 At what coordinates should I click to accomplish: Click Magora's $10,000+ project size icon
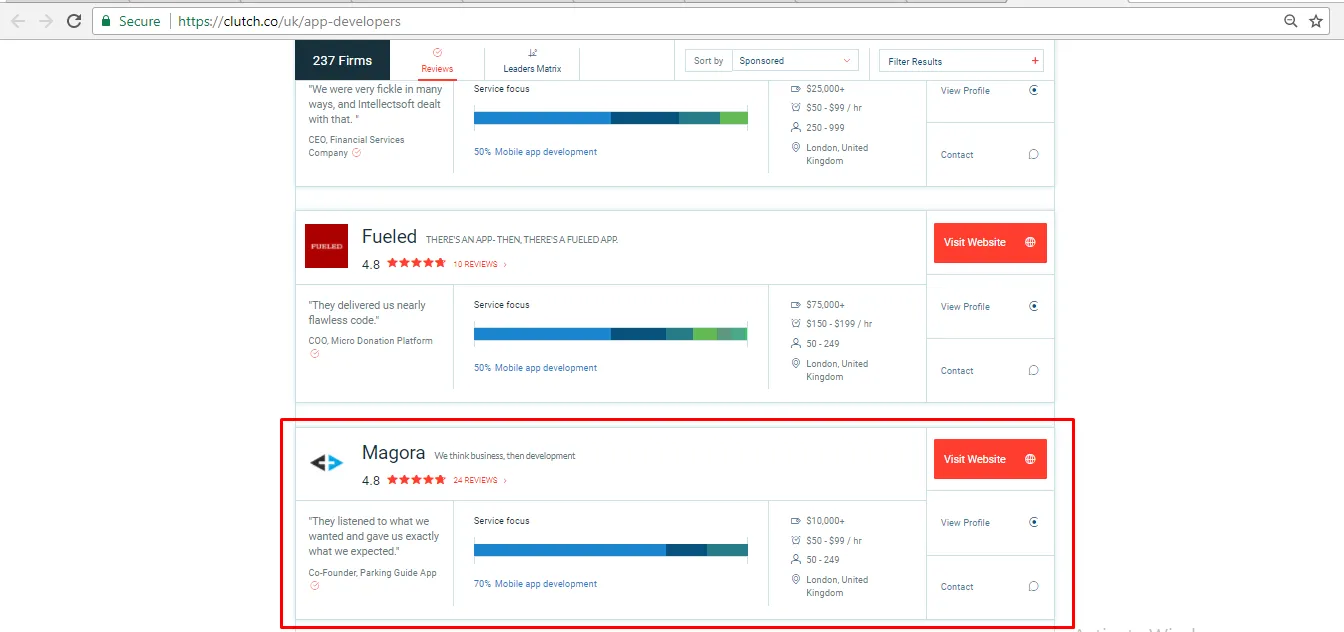pos(796,521)
